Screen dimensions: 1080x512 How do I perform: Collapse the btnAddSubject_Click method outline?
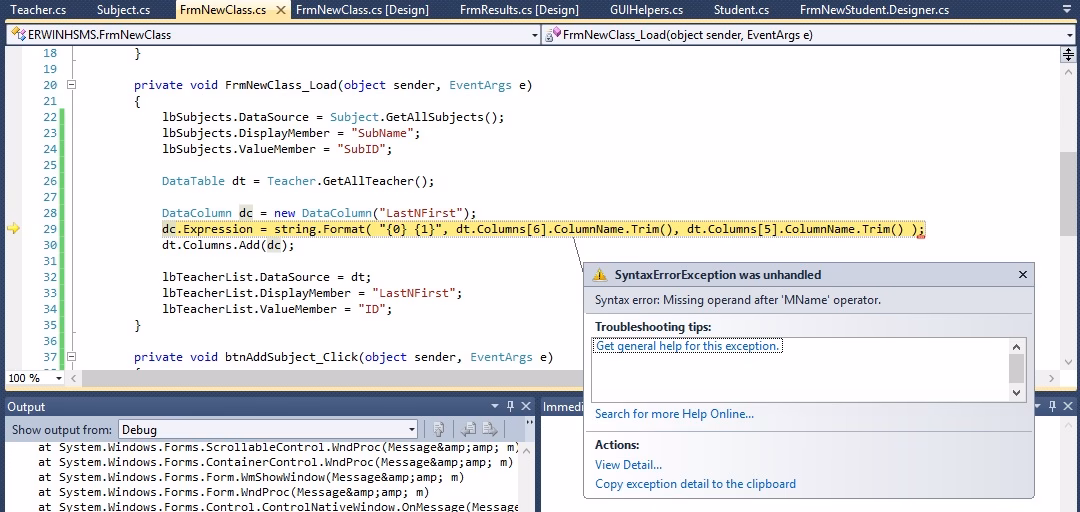pos(70,356)
